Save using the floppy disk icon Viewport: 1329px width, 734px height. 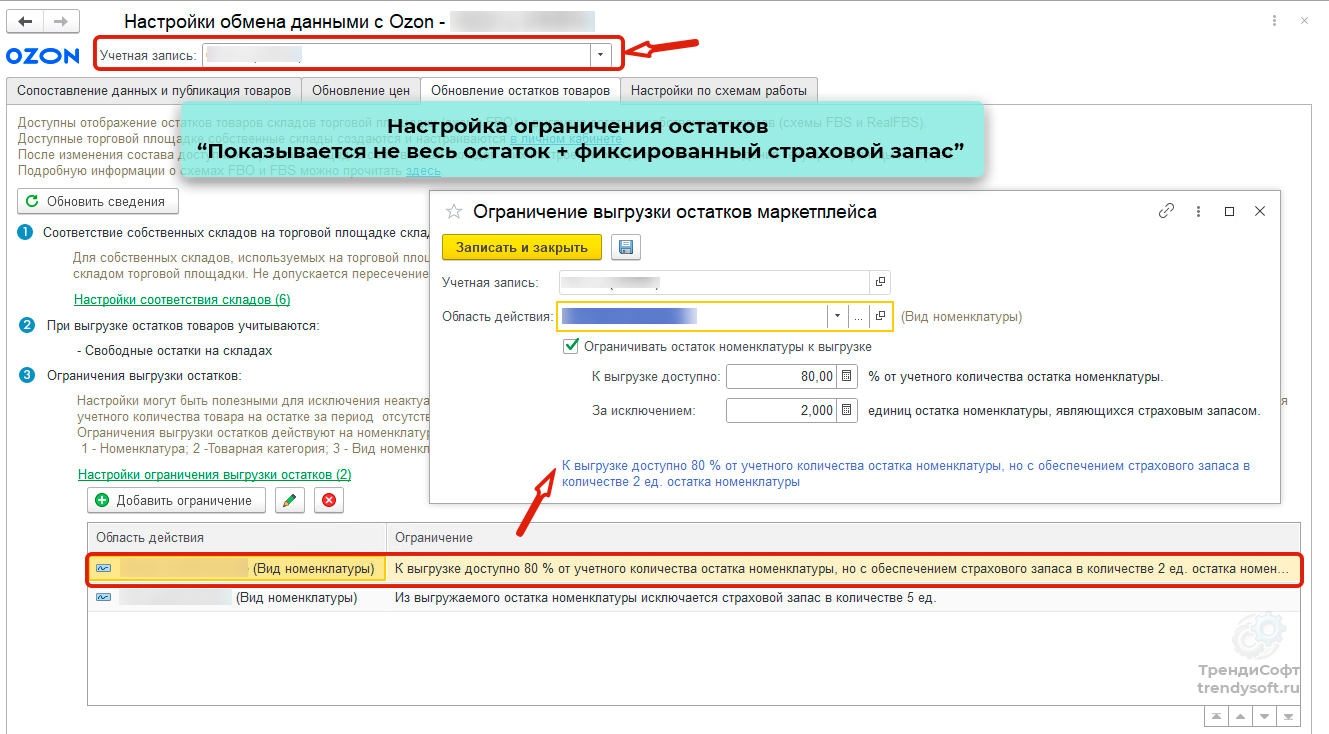coord(625,247)
